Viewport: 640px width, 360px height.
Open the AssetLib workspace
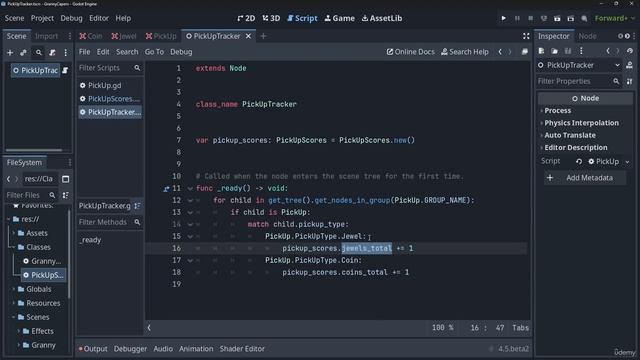[x=382, y=18]
